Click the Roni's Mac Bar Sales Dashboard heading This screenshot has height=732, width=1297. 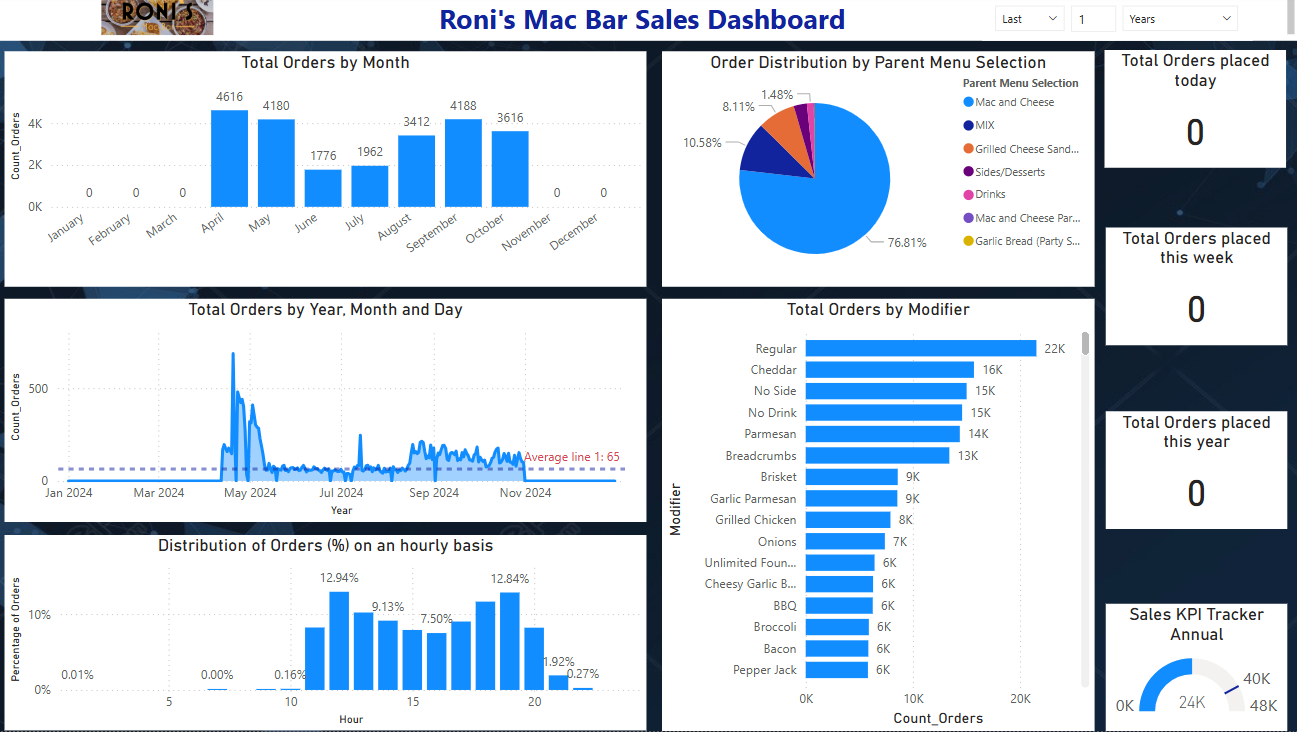(642, 19)
